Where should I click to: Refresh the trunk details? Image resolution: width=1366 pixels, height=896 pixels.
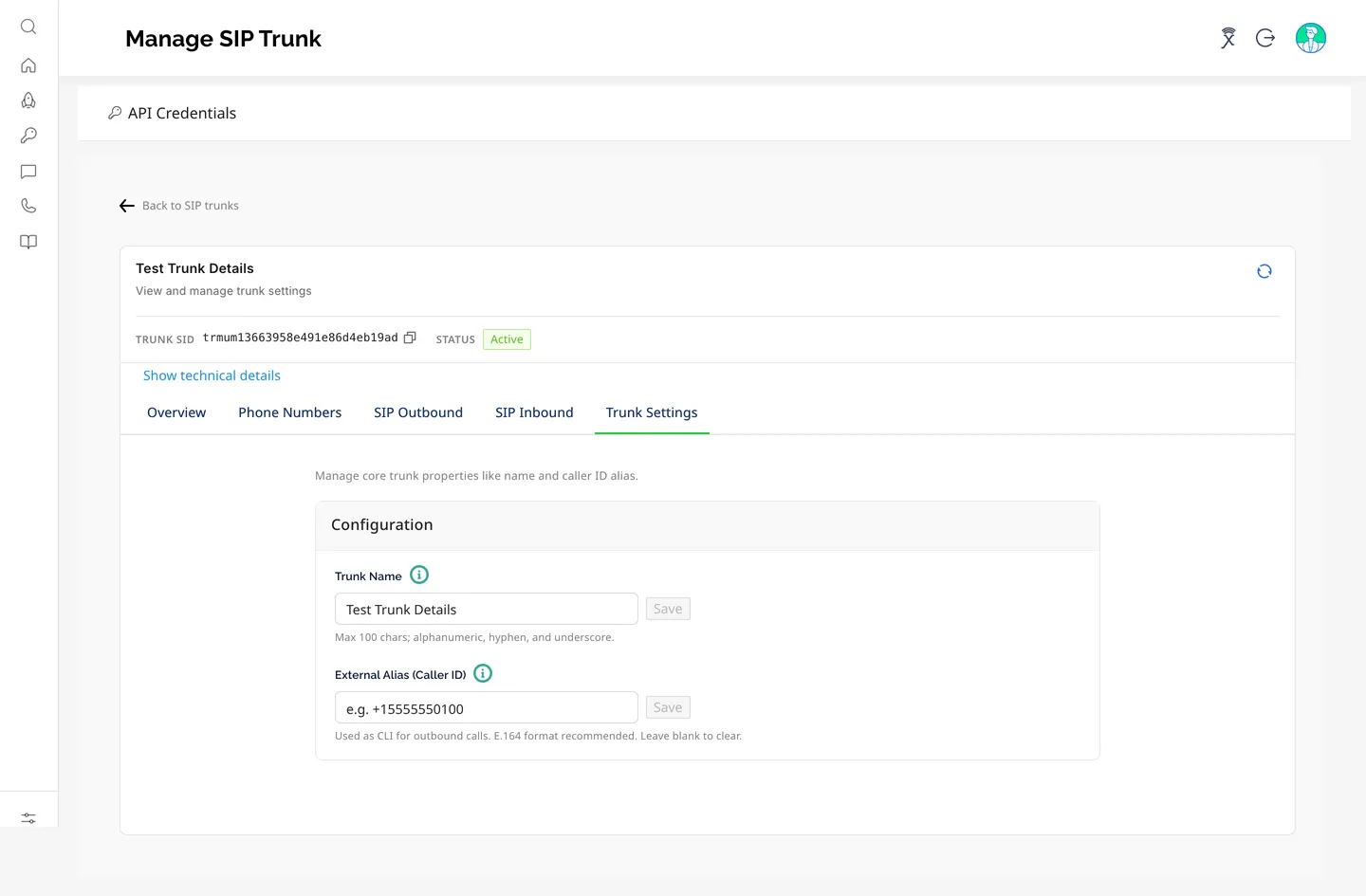click(x=1264, y=271)
